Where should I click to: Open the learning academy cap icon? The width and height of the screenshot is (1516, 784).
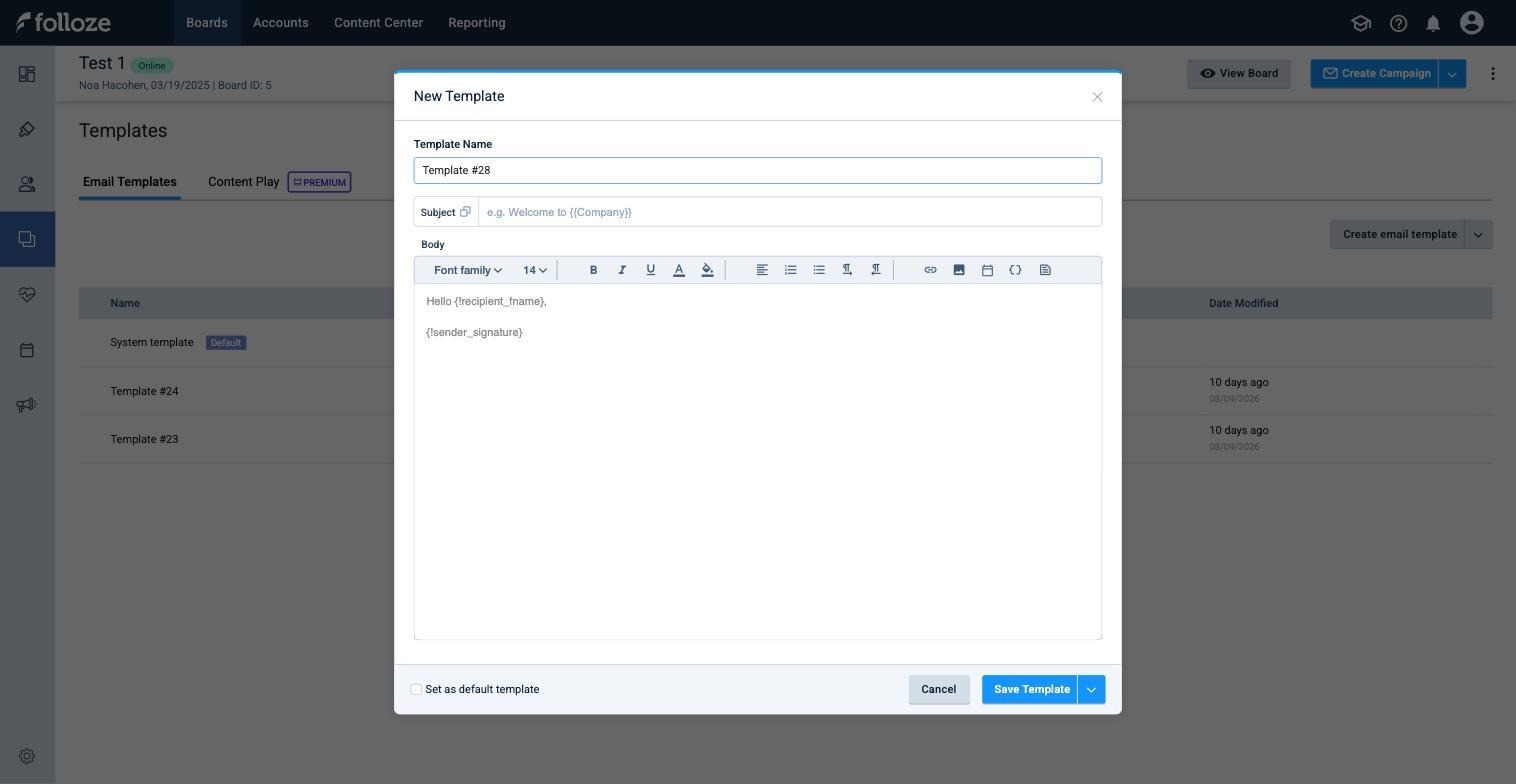pos(1361,23)
